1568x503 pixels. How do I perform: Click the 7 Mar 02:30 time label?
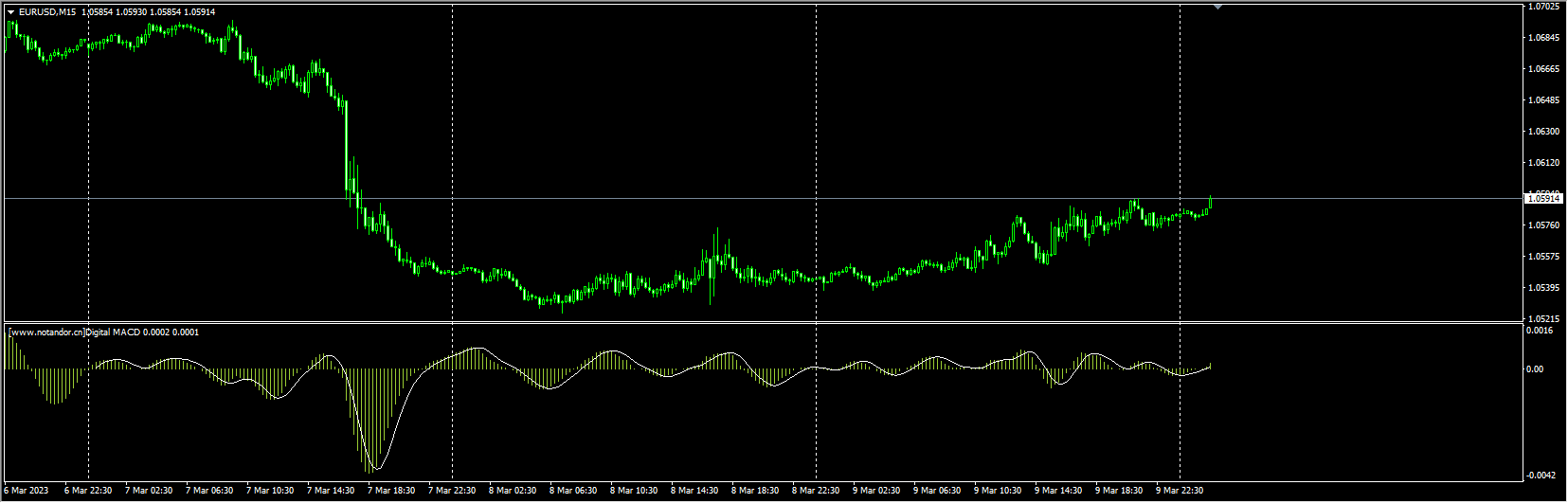point(149,491)
